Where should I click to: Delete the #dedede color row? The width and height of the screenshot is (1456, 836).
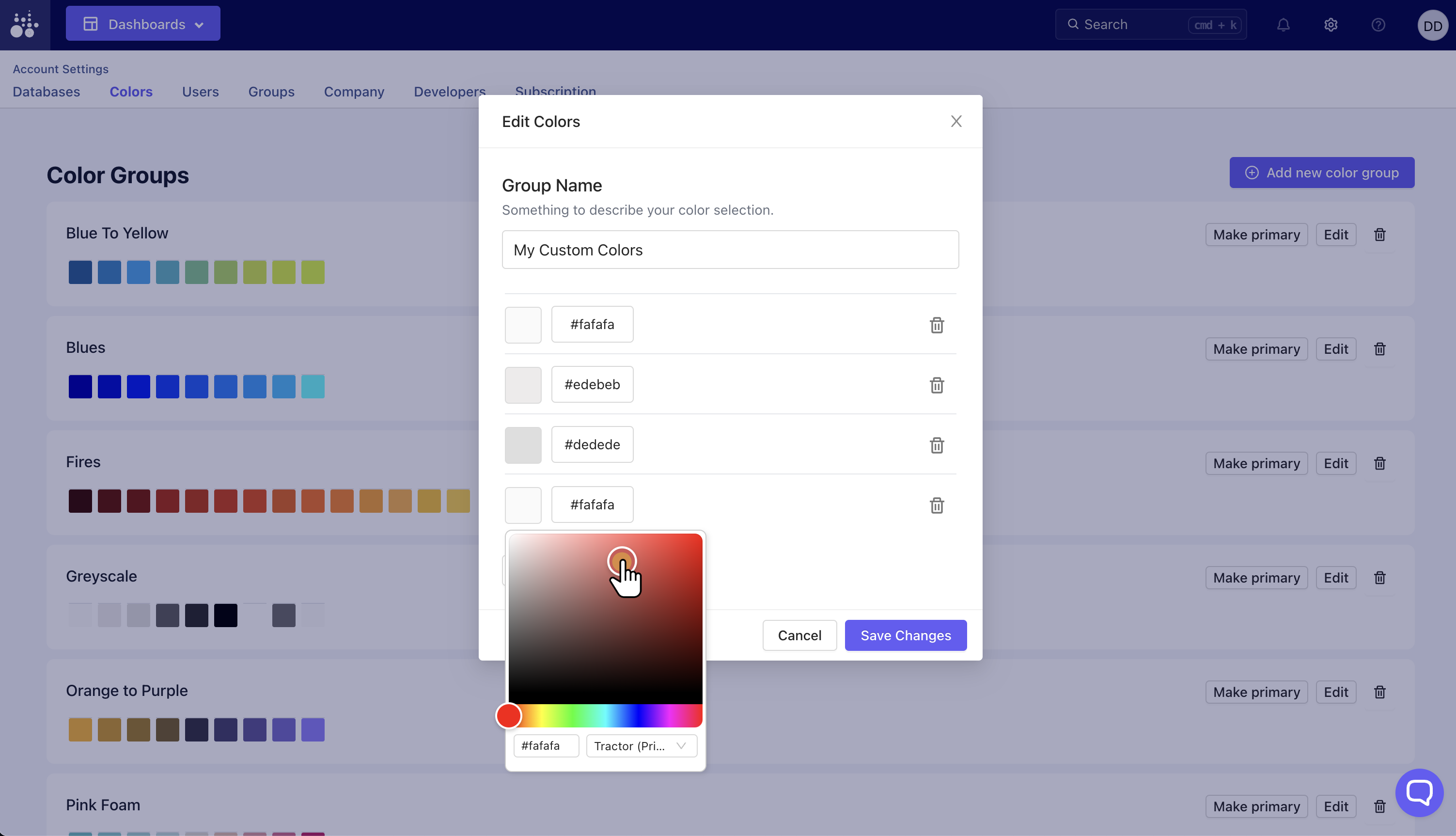937,445
